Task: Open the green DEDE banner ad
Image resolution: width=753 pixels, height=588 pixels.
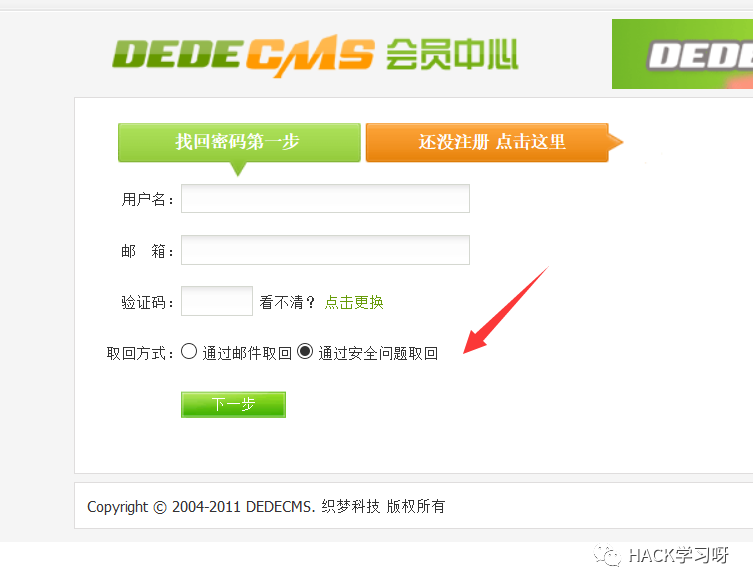Action: 682,54
